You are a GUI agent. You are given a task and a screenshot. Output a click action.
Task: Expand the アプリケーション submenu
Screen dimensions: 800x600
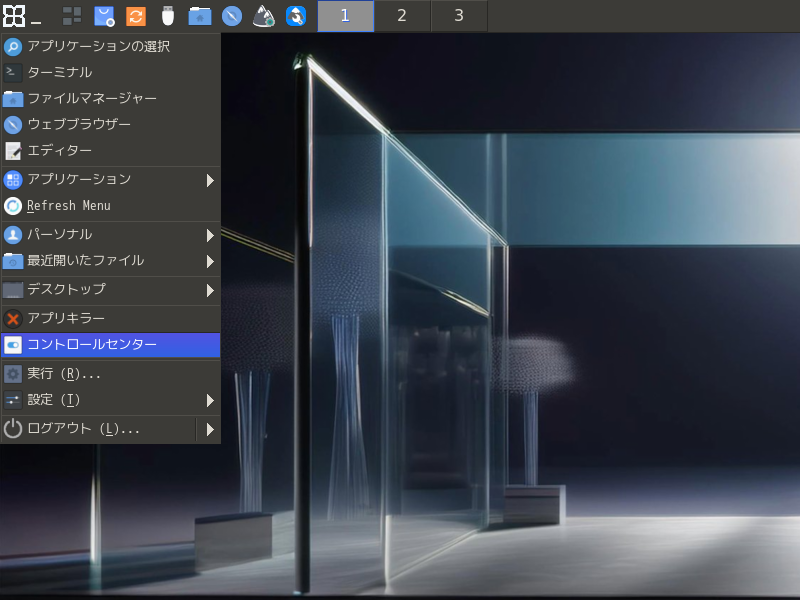point(110,180)
